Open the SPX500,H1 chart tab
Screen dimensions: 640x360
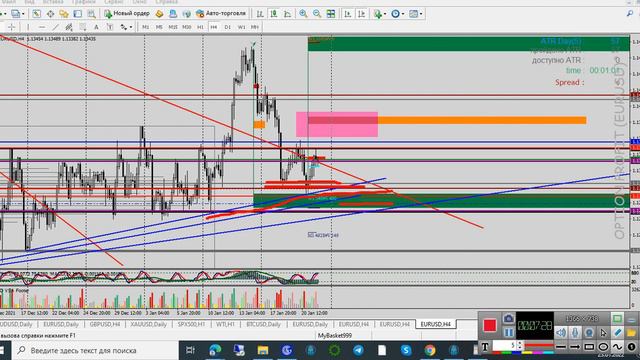click(x=191, y=324)
